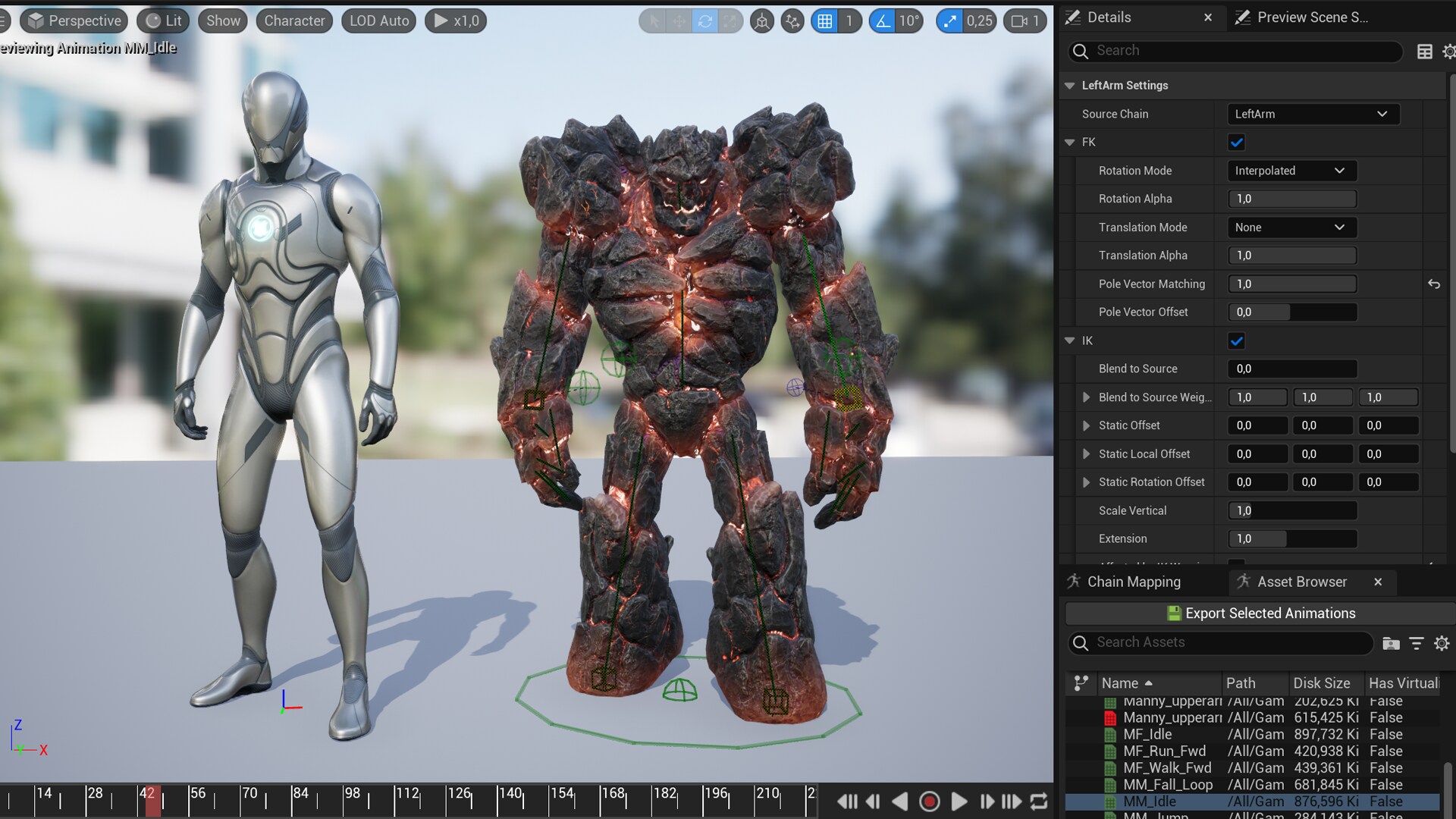
Task: Open the Perspective view menu
Action: click(74, 20)
